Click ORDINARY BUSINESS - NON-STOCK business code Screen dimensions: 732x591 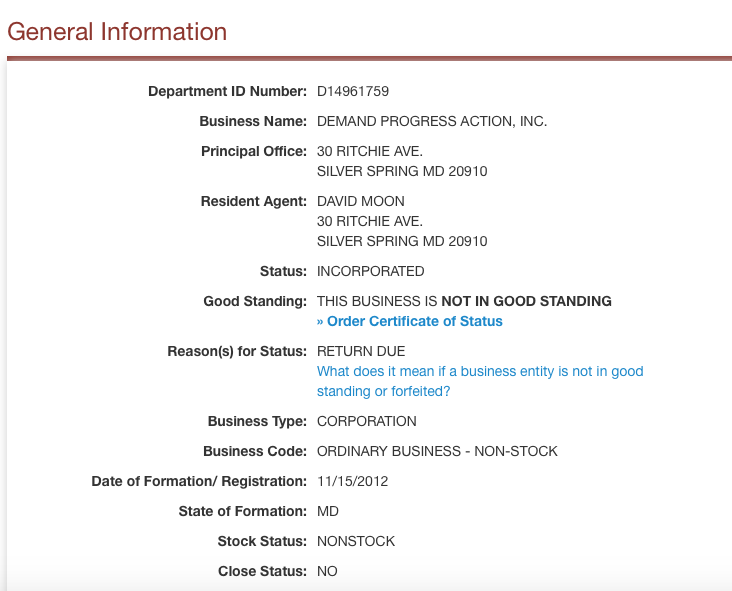click(x=437, y=451)
